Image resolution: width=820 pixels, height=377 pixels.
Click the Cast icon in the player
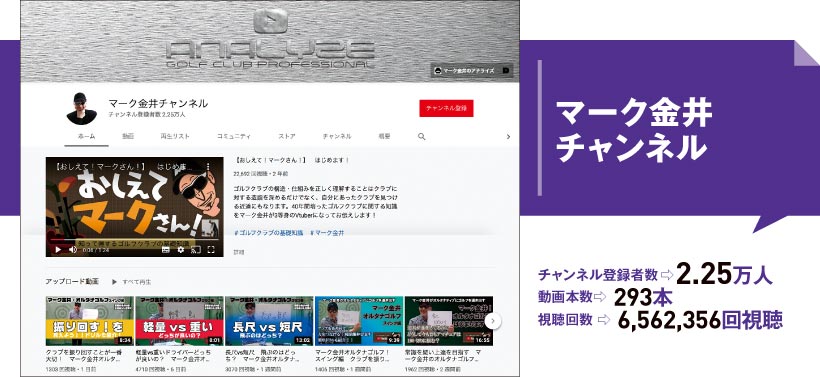coord(196,250)
